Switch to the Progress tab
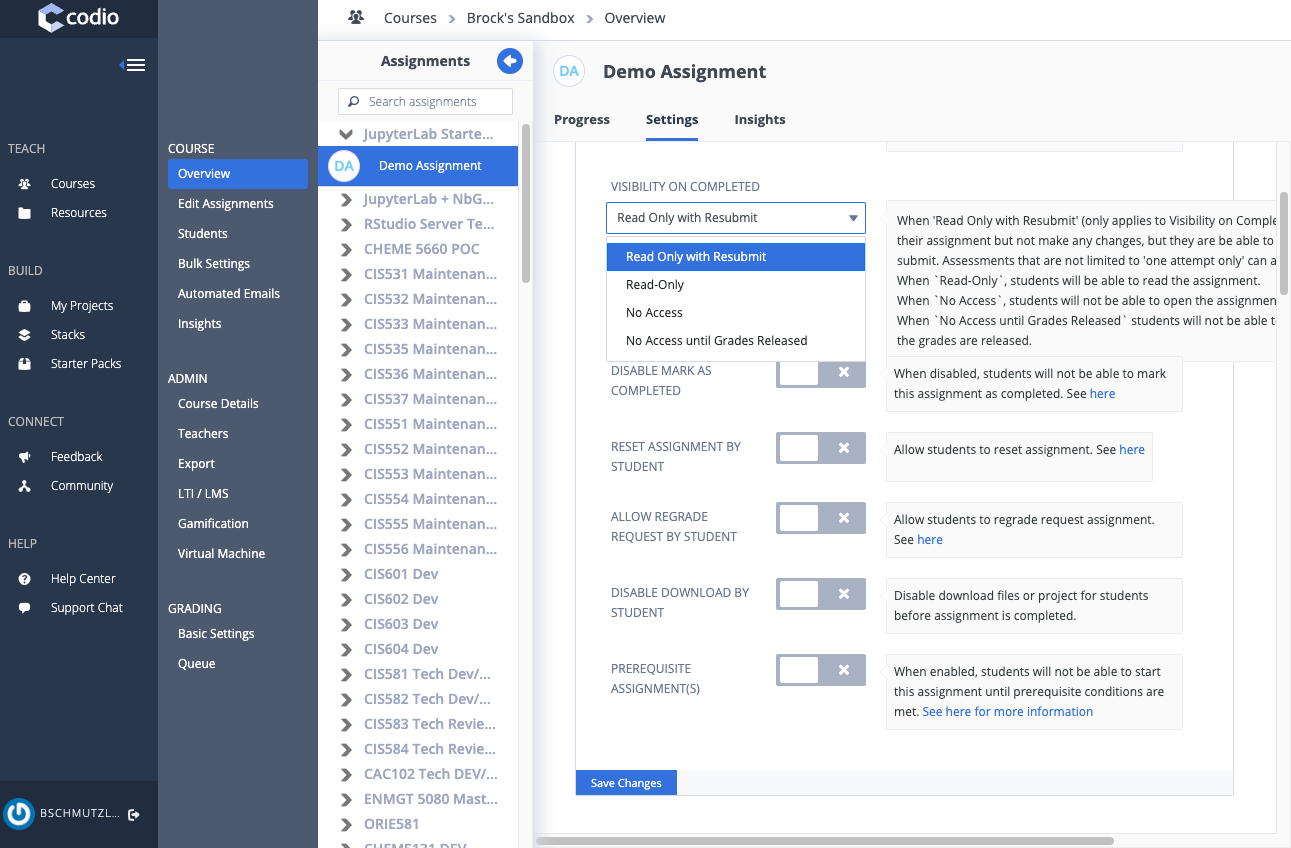Screen dimensions: 1291x848 (x=582, y=120)
